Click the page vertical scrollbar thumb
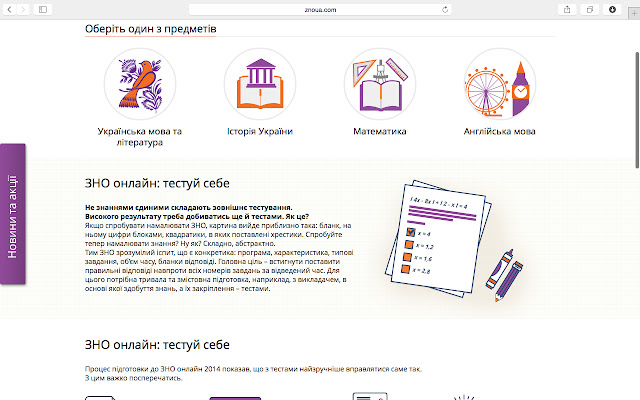The height and width of the screenshot is (400, 640). click(637, 109)
